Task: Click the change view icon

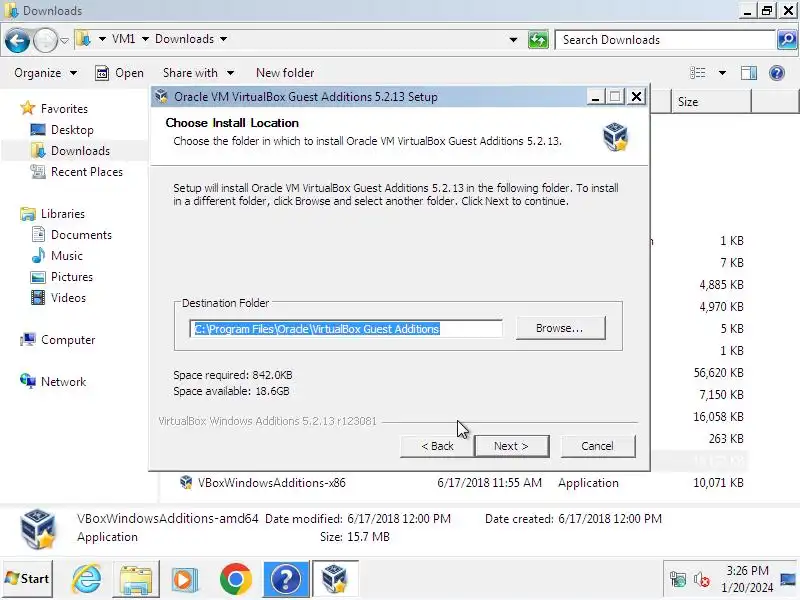Action: (697, 73)
